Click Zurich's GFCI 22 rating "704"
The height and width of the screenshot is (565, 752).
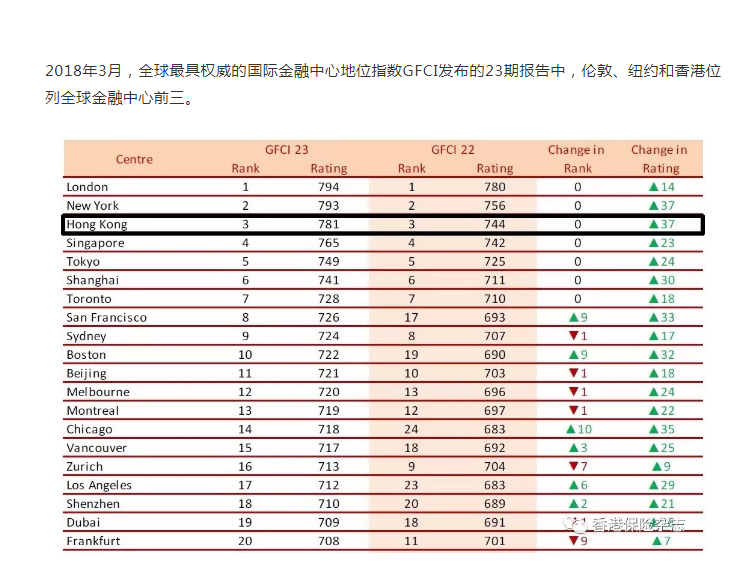[494, 467]
